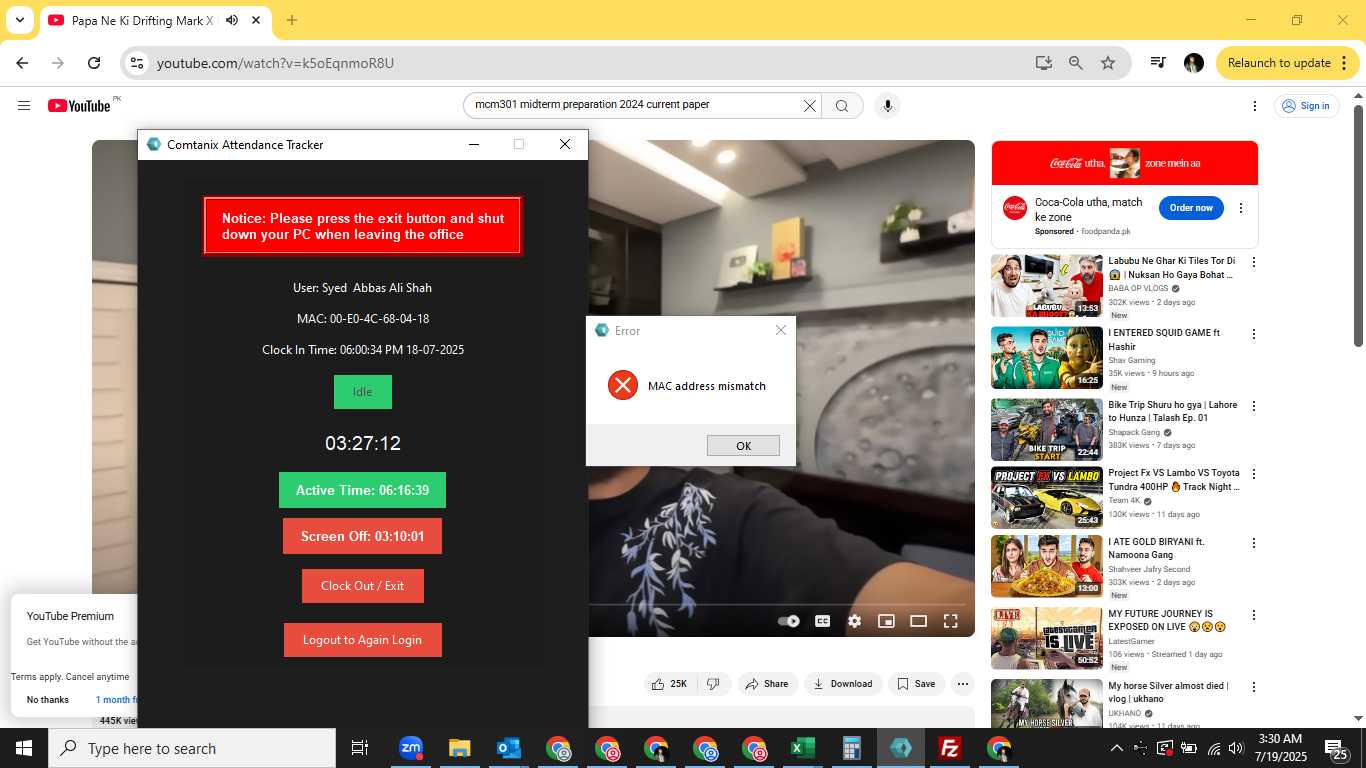
Task: Close the Error dialog with its X button
Action: [x=781, y=330]
